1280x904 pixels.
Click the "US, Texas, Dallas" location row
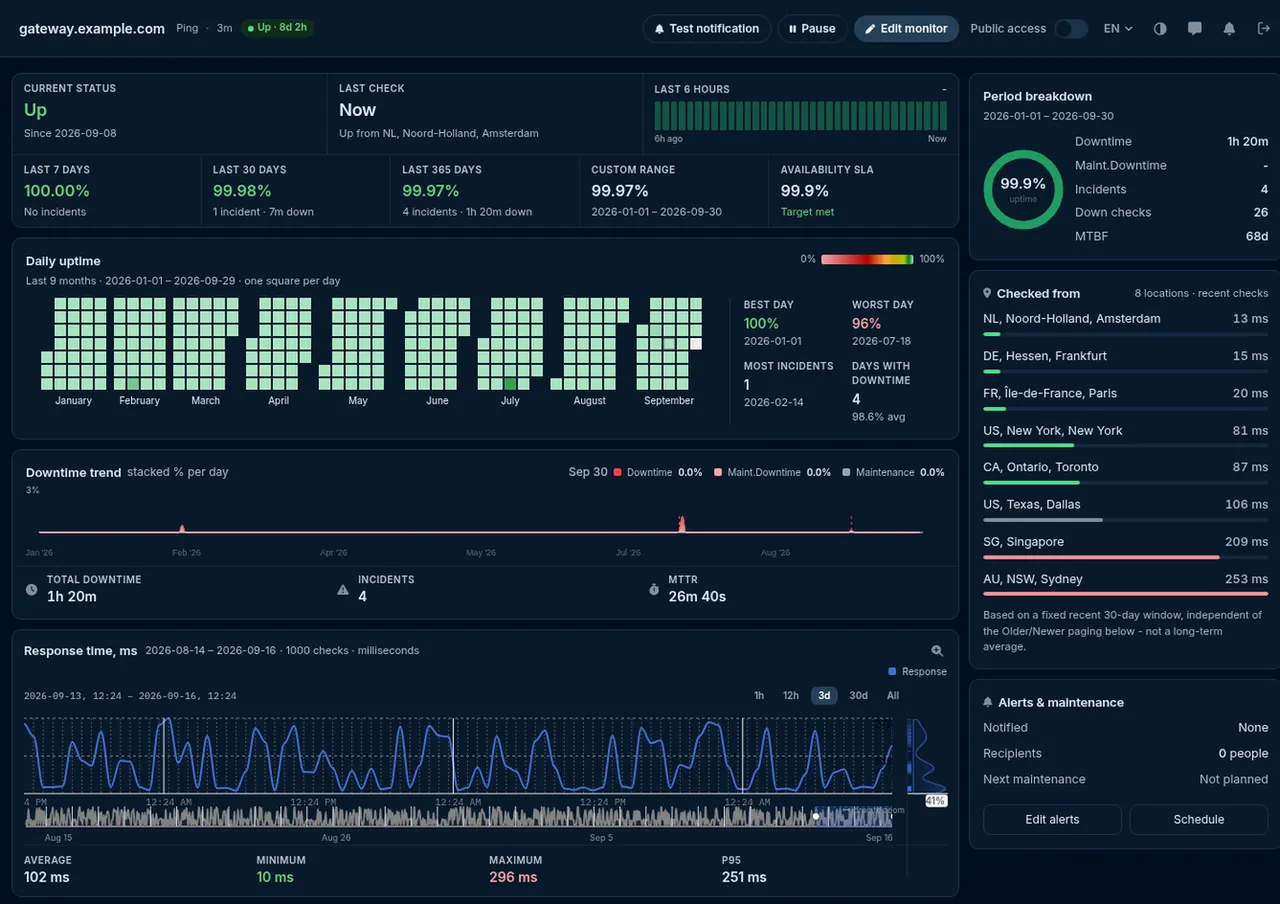[x=1125, y=509]
